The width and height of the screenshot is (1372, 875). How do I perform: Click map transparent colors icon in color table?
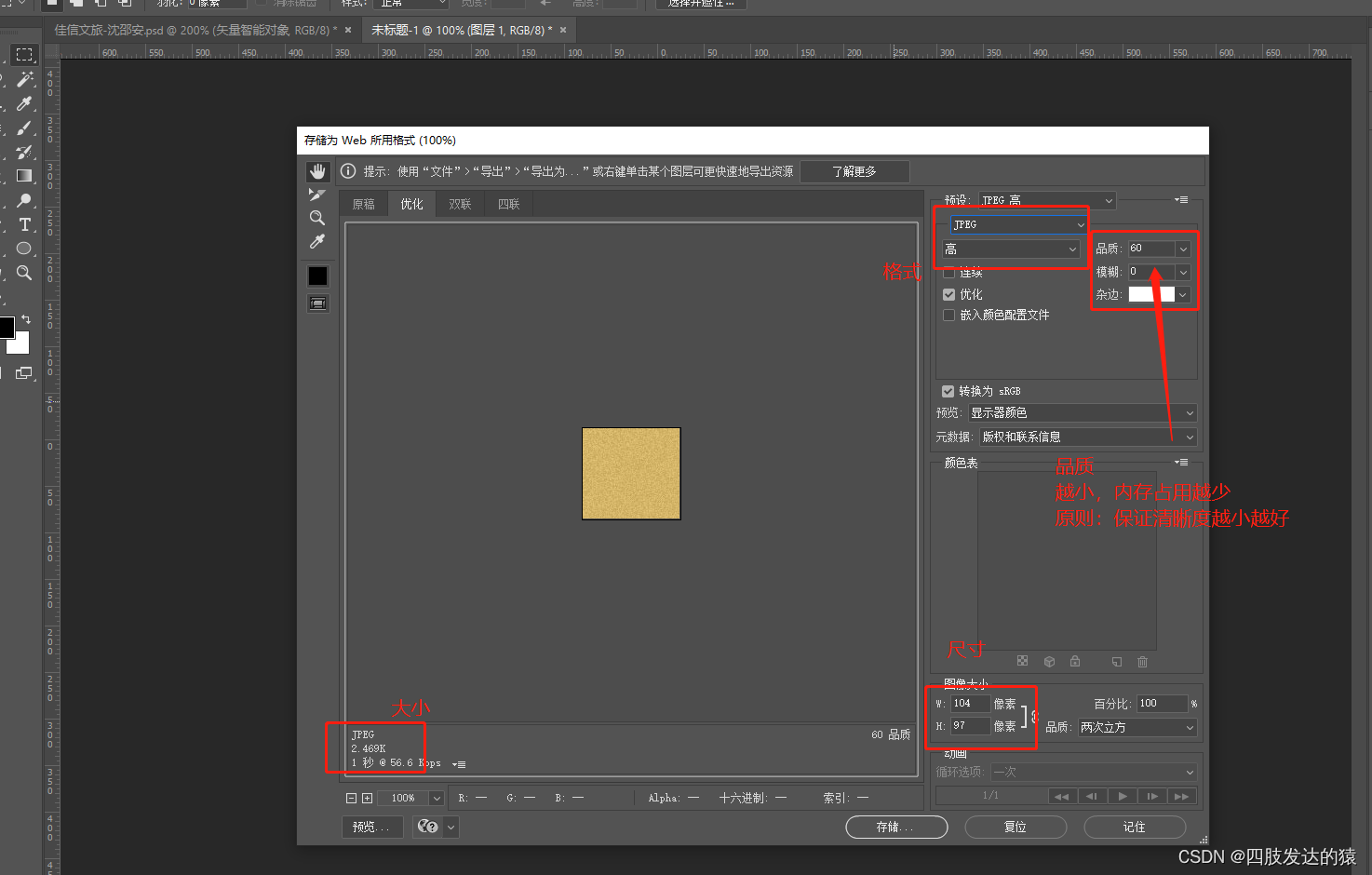coord(1022,661)
